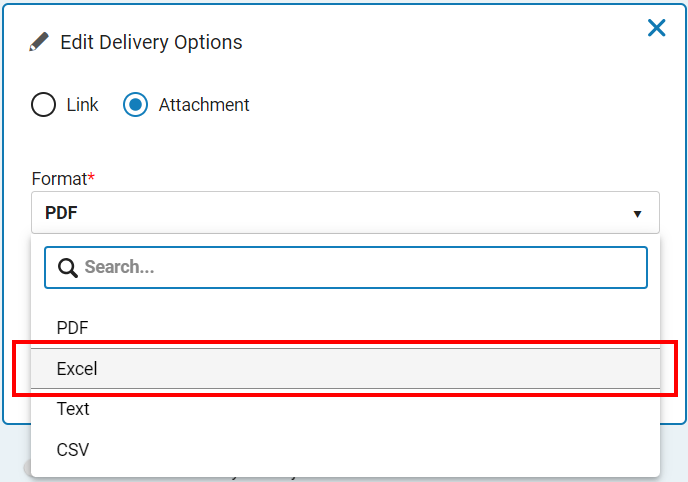
Task: Click the Edit Delivery Options title
Action: pyautogui.click(x=151, y=43)
